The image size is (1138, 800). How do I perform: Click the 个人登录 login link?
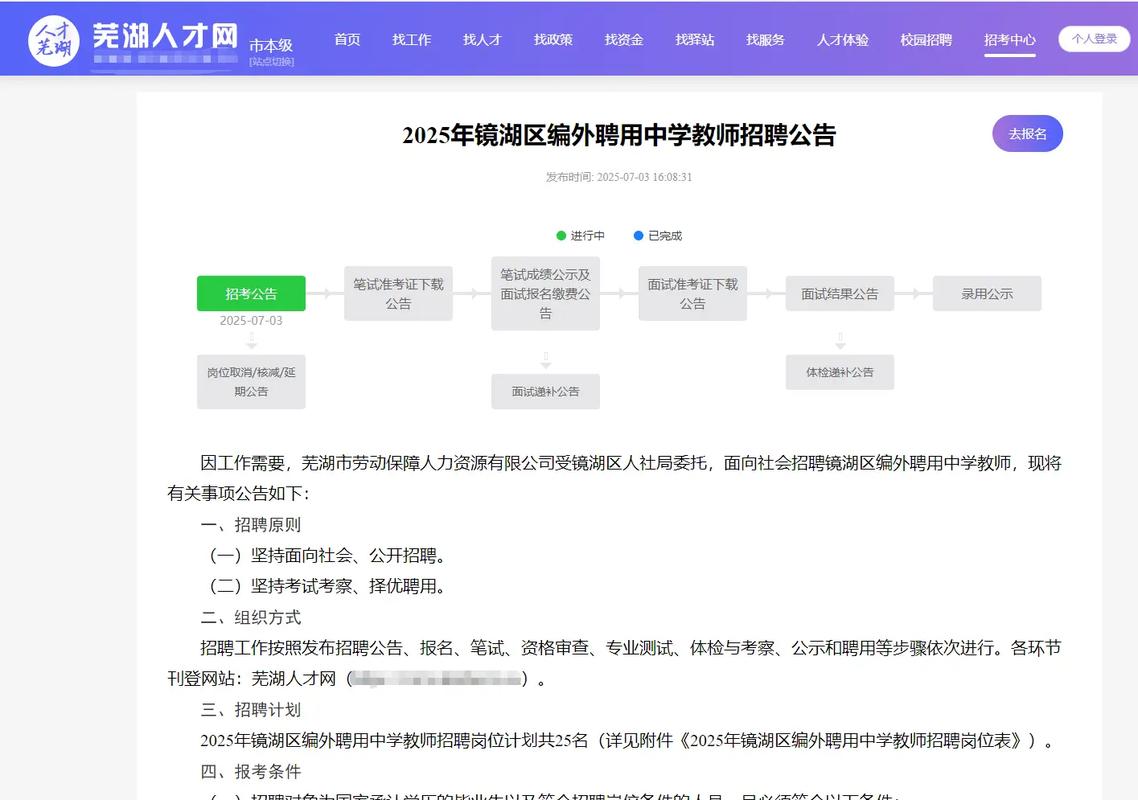1094,36
